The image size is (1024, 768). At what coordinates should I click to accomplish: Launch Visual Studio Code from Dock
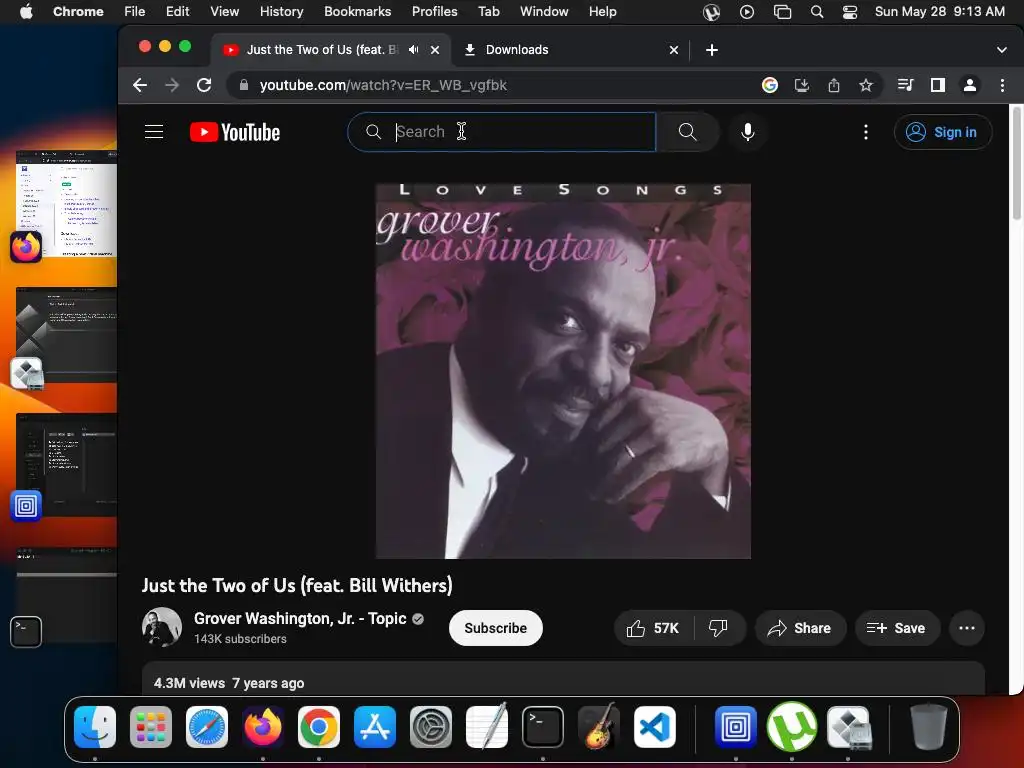(x=654, y=727)
